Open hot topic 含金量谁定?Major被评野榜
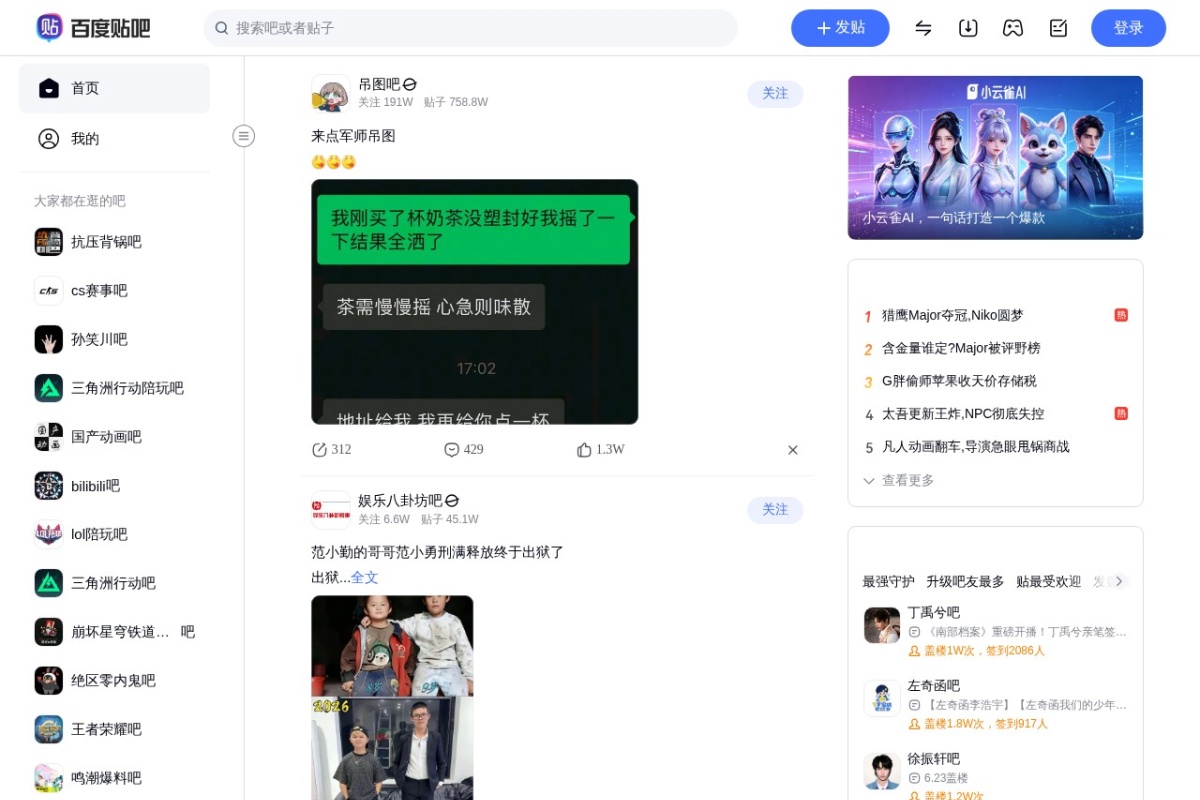The height and width of the screenshot is (800, 1200). [961, 349]
